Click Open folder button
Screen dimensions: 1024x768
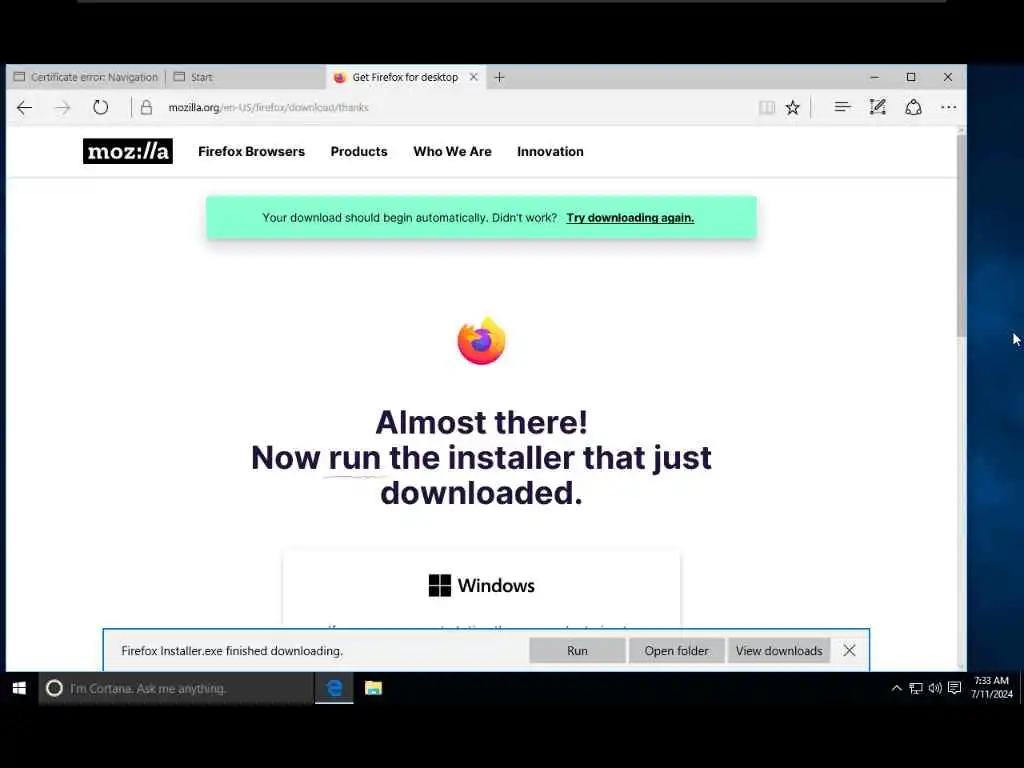pos(676,651)
